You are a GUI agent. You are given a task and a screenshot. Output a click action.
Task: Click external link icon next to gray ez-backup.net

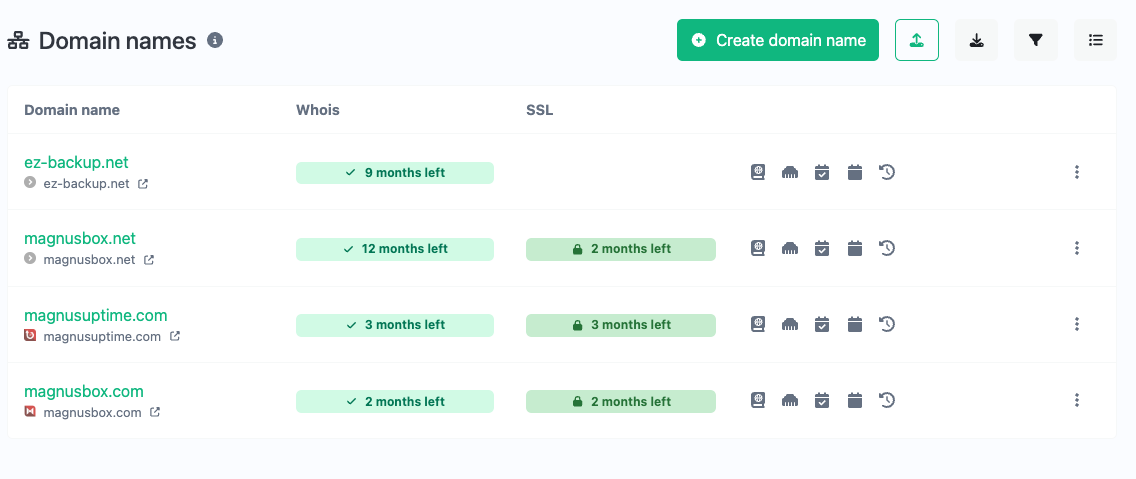click(143, 183)
